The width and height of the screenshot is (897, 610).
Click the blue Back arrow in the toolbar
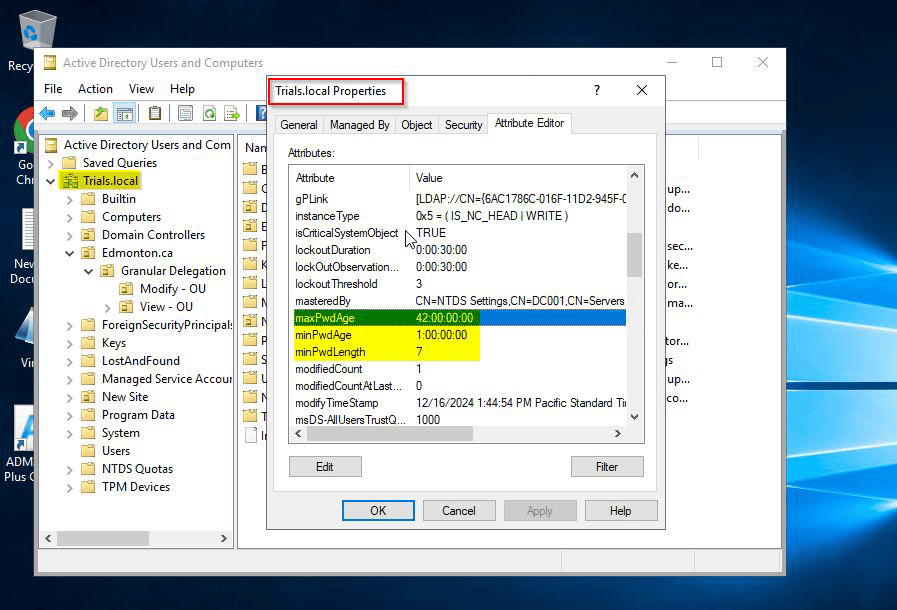pyautogui.click(x=47, y=113)
